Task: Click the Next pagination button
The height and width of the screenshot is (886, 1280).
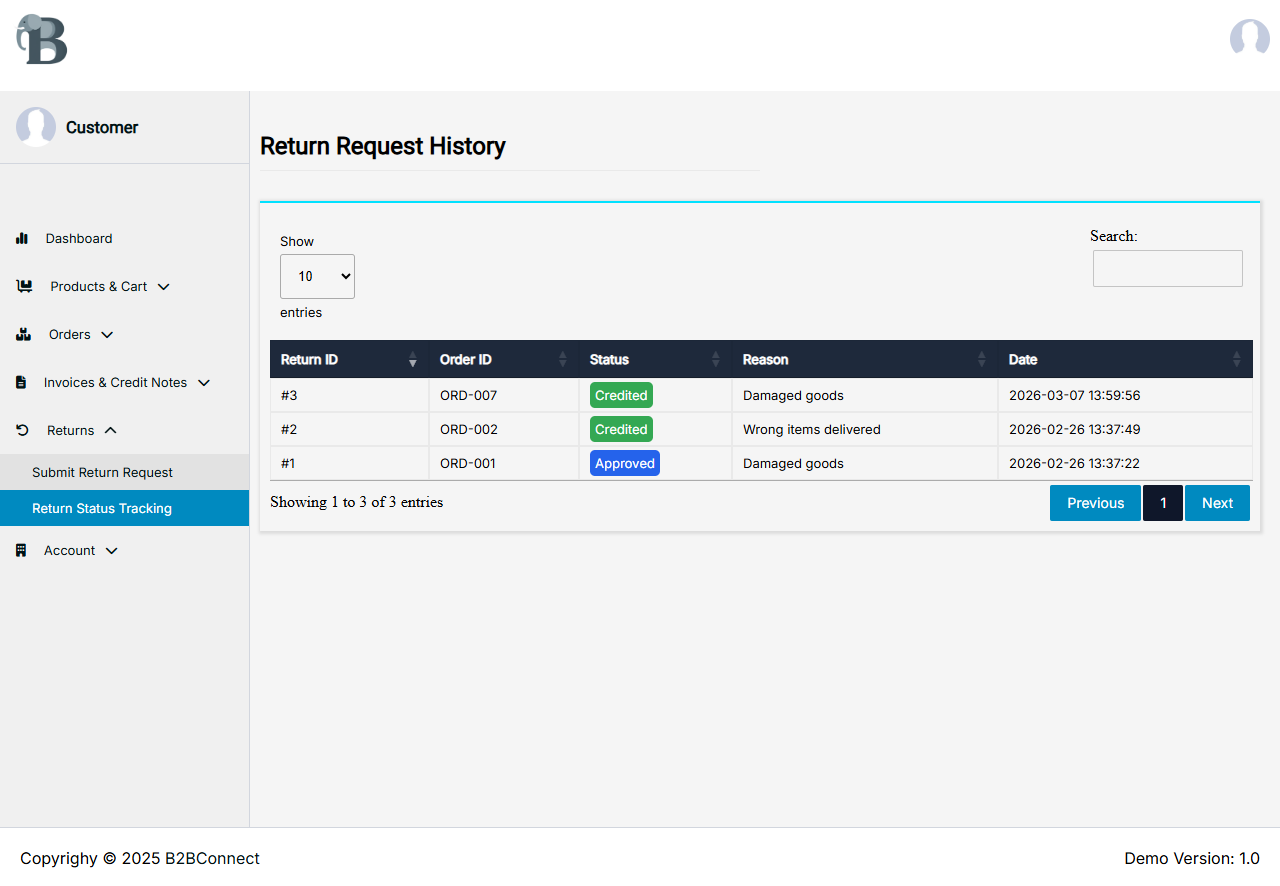Action: [1217, 503]
